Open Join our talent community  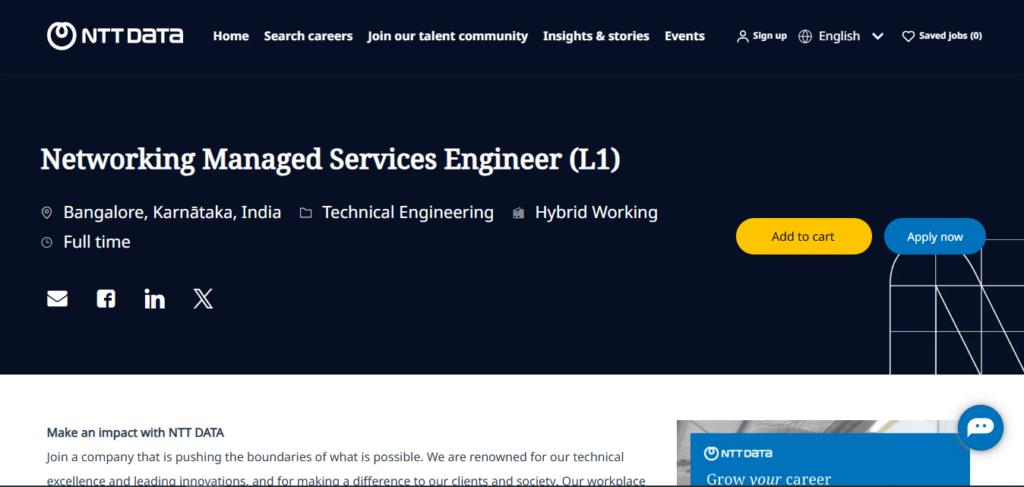447,36
